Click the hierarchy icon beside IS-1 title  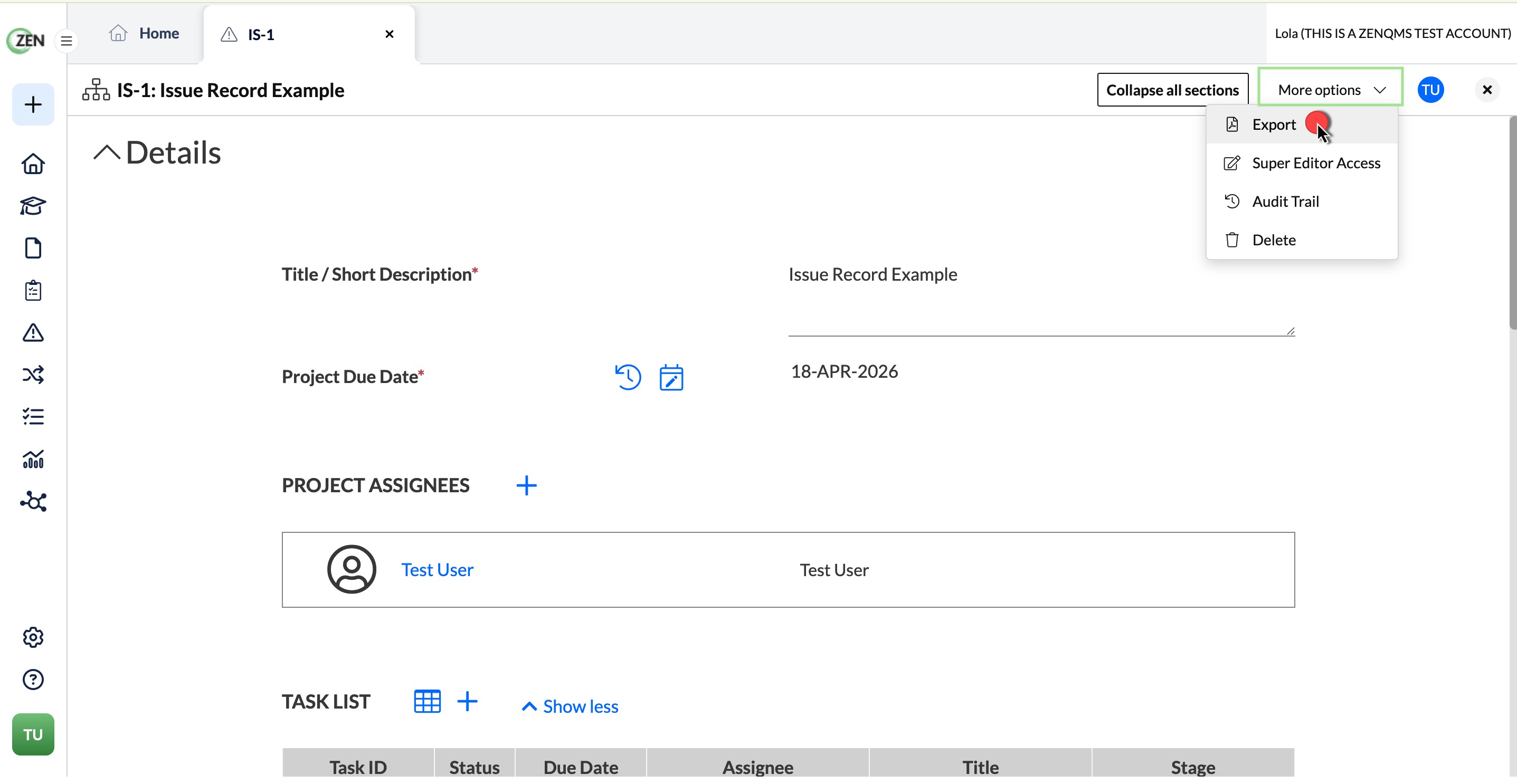point(96,90)
